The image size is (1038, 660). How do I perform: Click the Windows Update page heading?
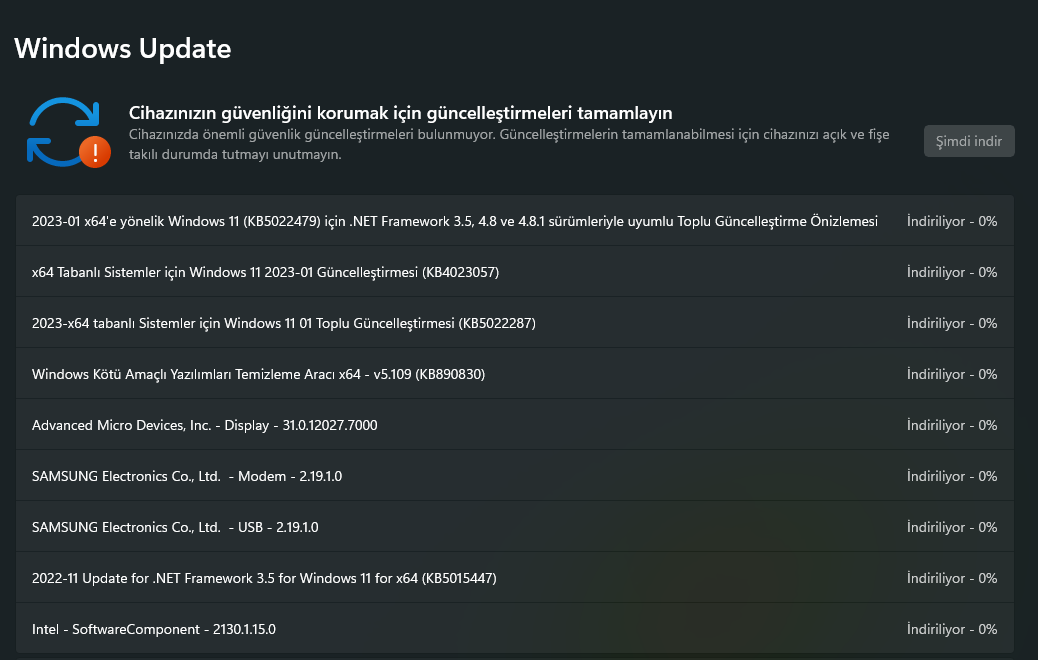pyautogui.click(x=123, y=48)
